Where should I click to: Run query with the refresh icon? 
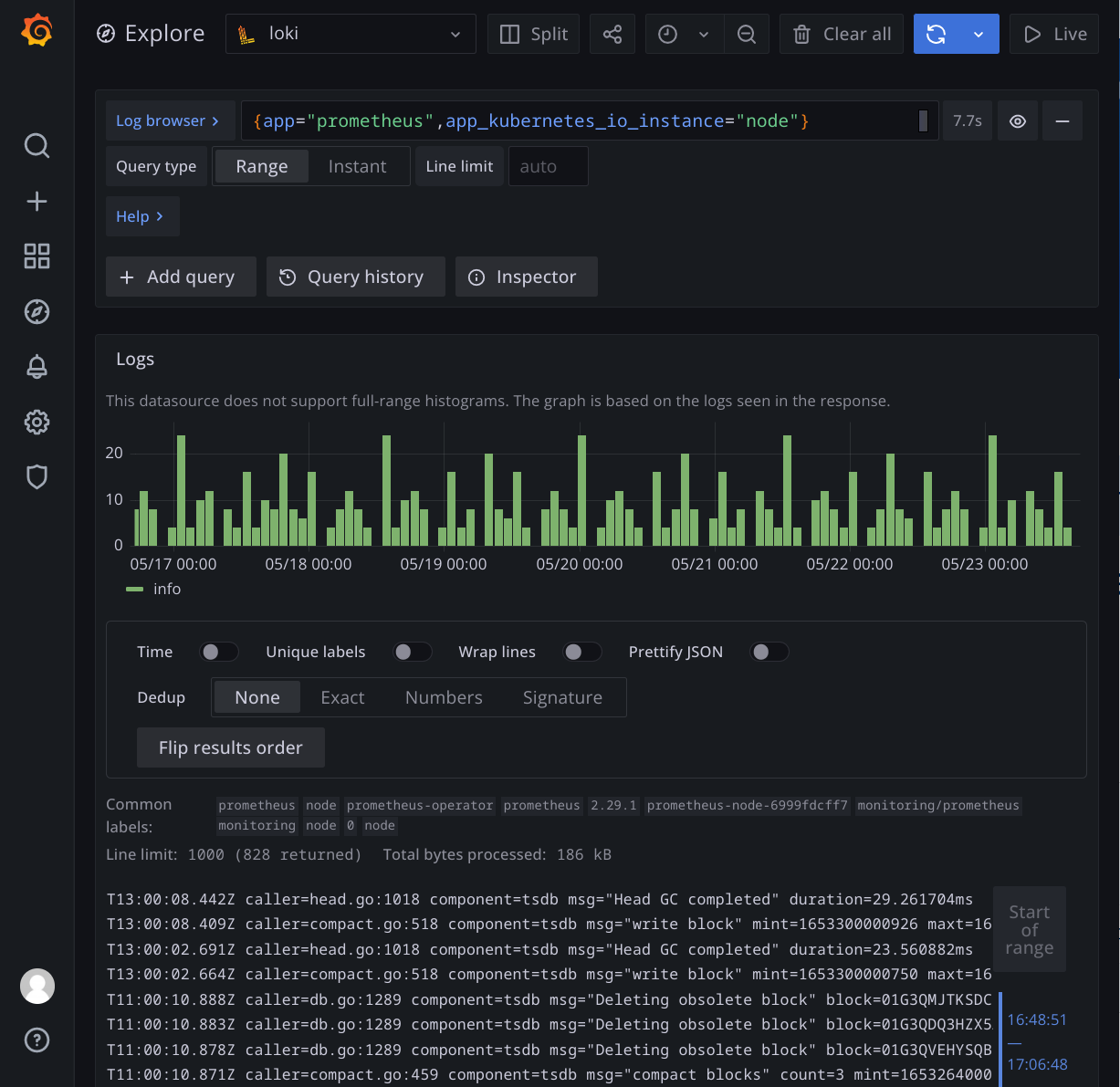(936, 34)
